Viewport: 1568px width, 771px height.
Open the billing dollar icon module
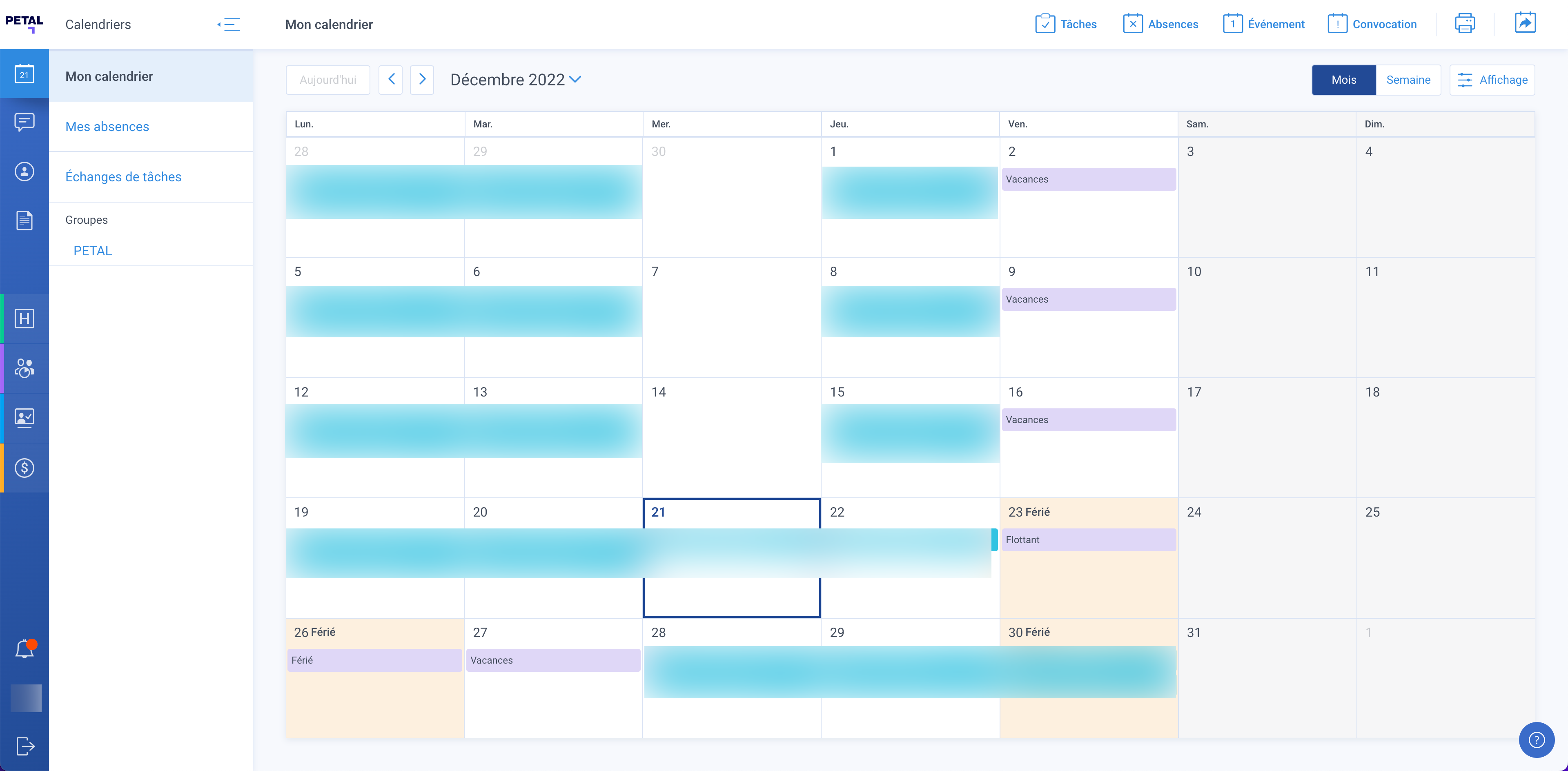click(x=24, y=467)
